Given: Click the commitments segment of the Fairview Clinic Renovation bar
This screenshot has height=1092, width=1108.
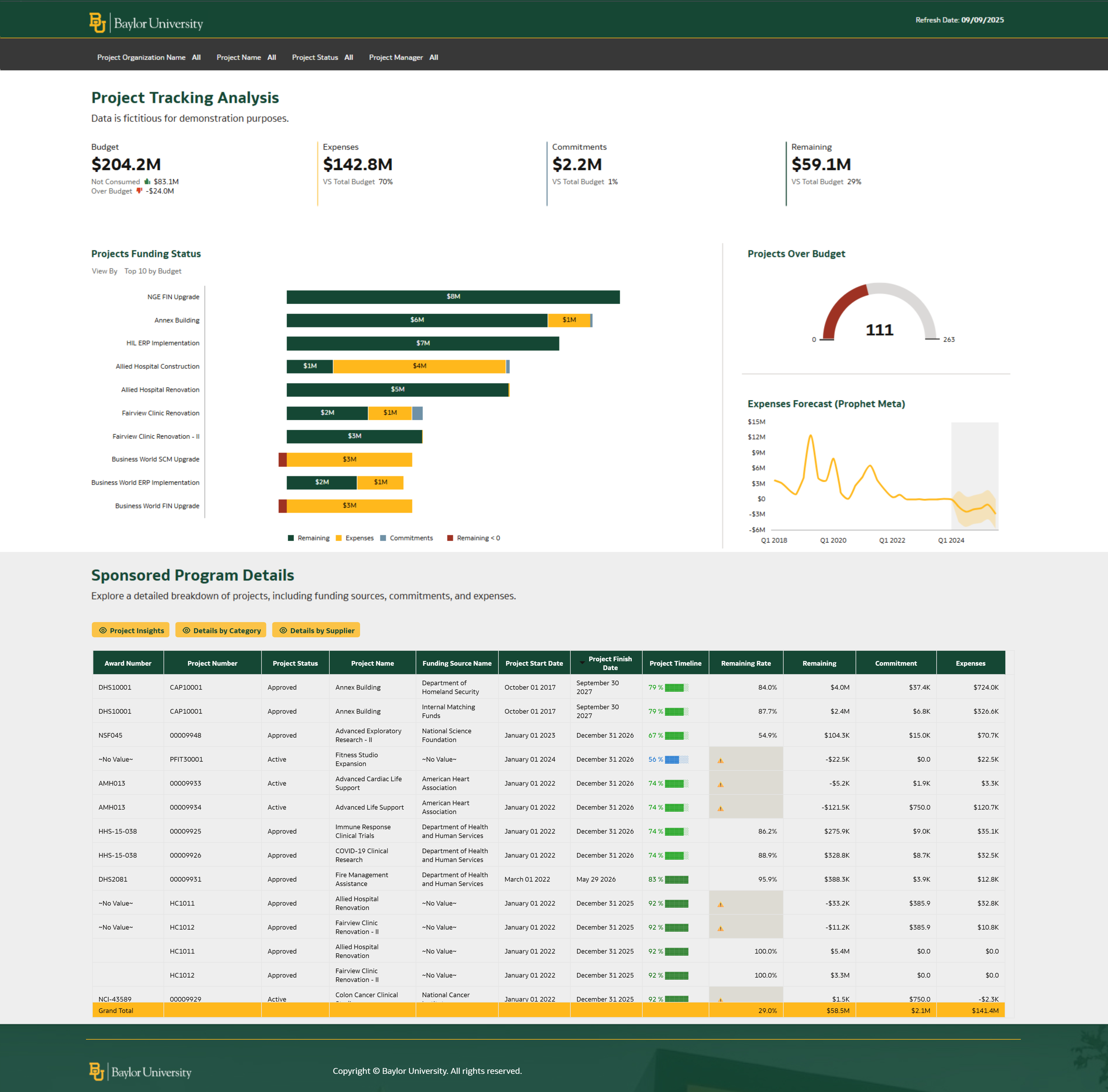Looking at the screenshot, I should pyautogui.click(x=417, y=413).
